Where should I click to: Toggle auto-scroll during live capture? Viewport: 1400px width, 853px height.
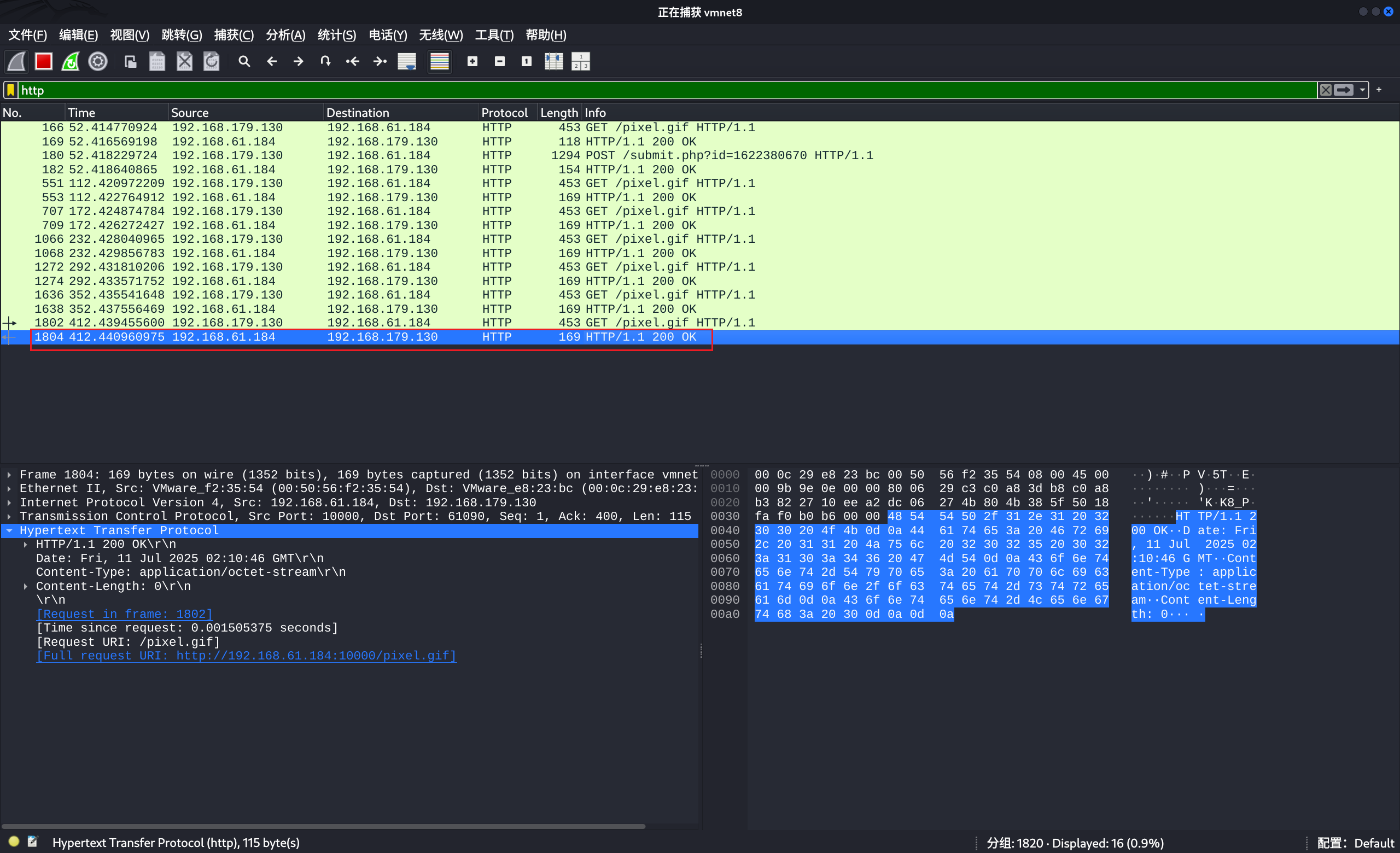coord(407,61)
